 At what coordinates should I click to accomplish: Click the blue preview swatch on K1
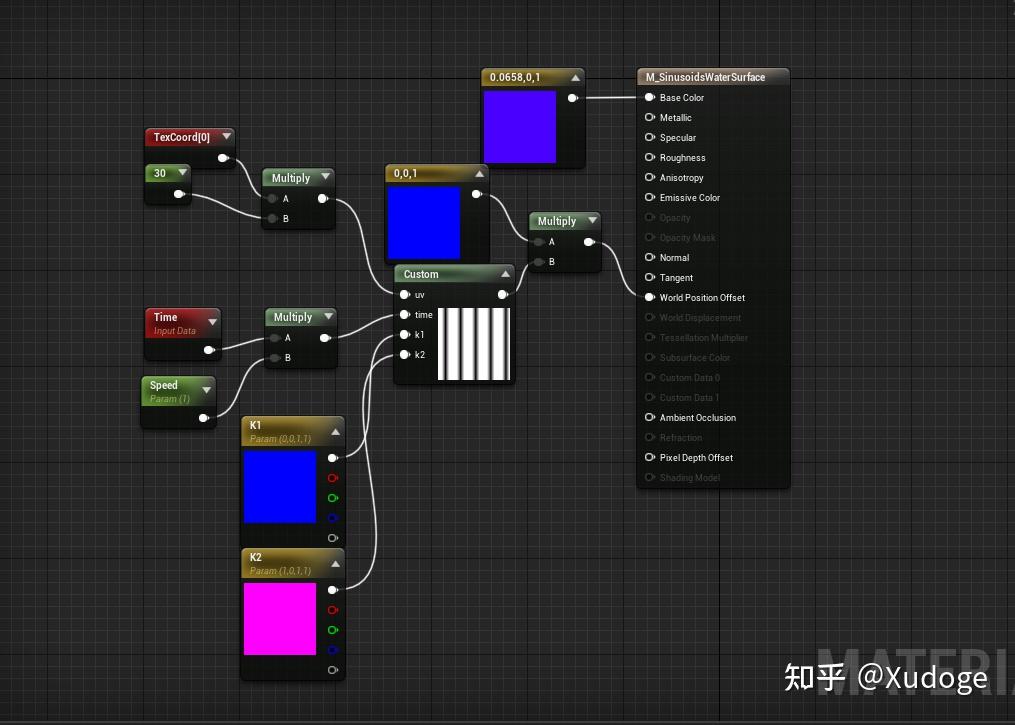tap(280, 487)
